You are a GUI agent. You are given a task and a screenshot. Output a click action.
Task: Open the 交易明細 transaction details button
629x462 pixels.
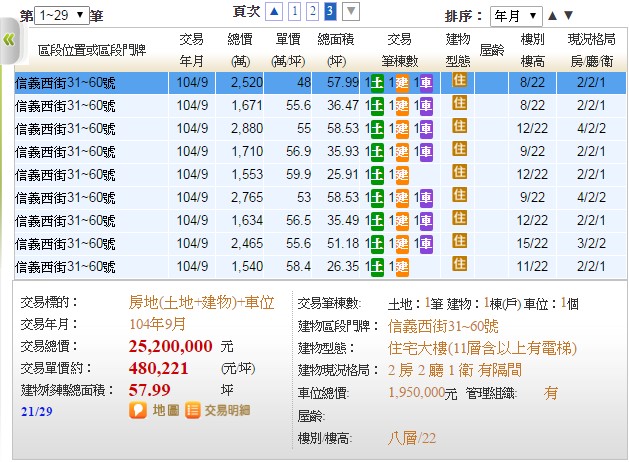[218, 410]
